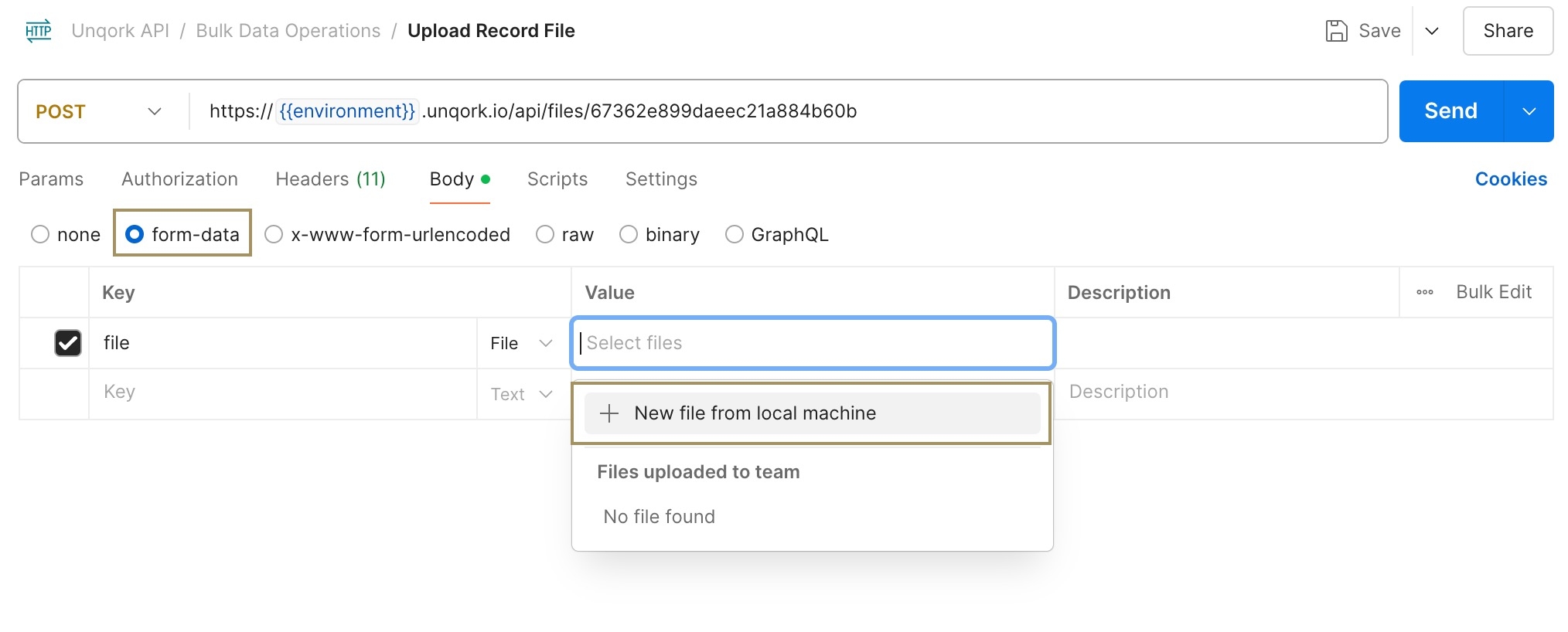Select the raw body option

pos(545,234)
